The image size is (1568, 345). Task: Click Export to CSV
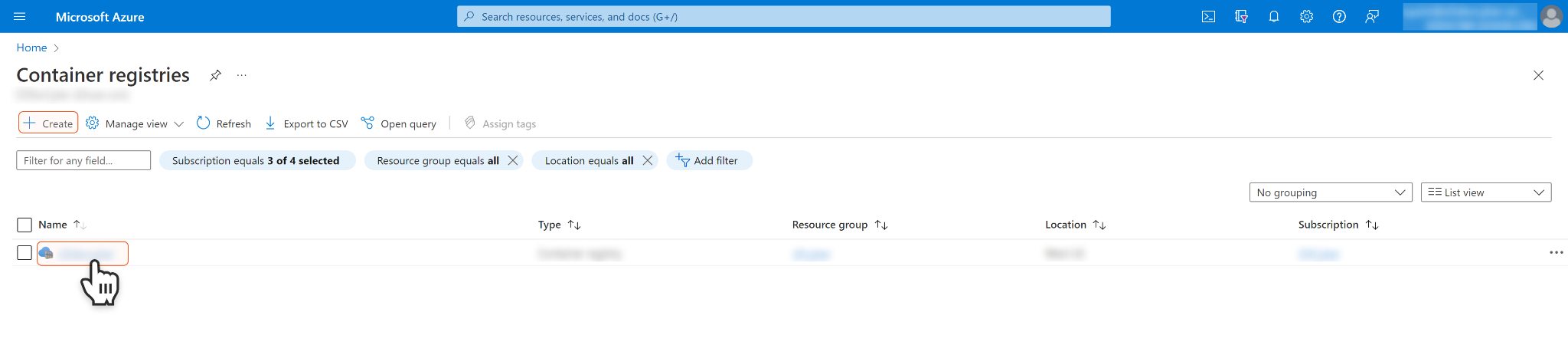[306, 123]
